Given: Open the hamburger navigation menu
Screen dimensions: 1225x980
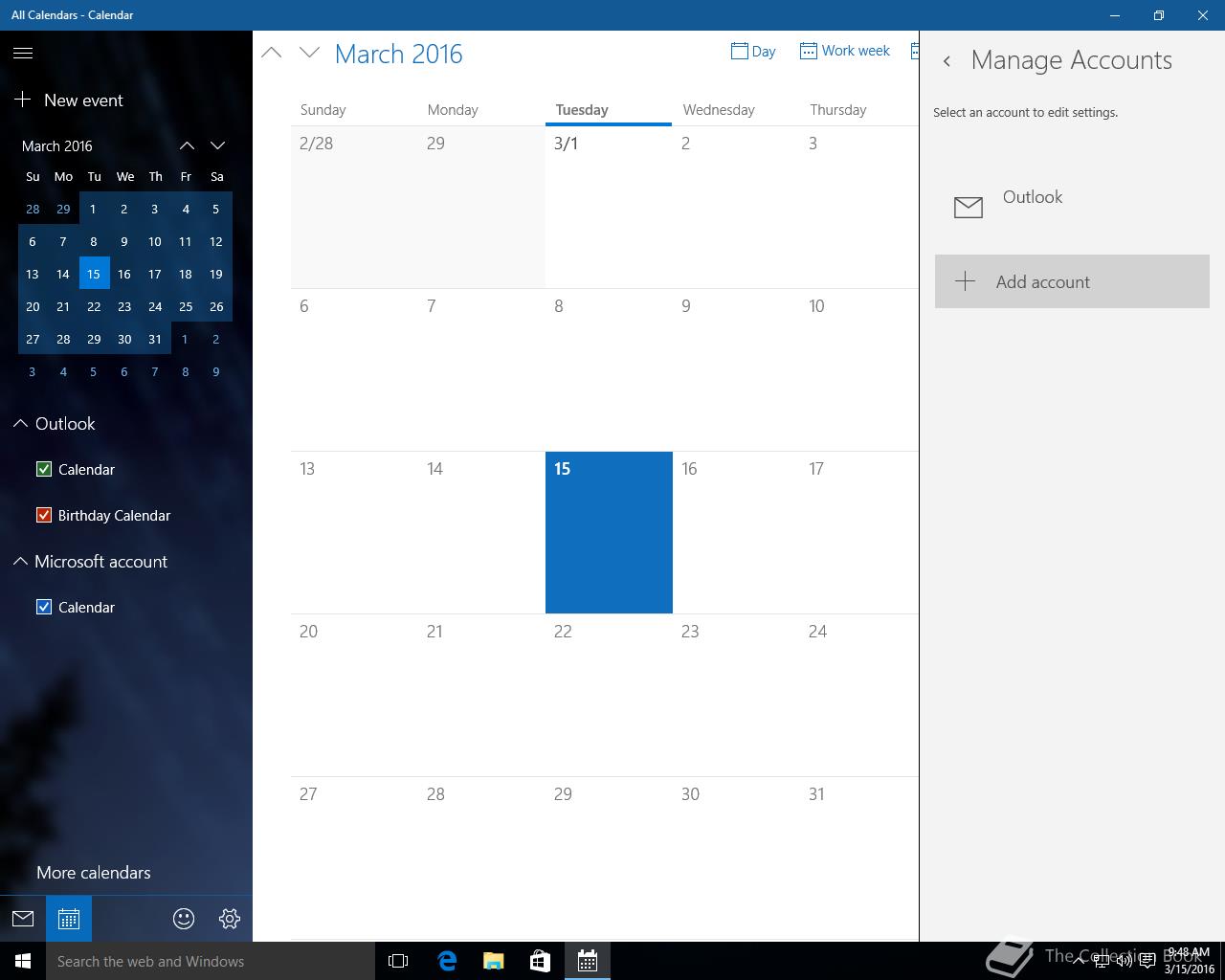Looking at the screenshot, I should (x=23, y=54).
